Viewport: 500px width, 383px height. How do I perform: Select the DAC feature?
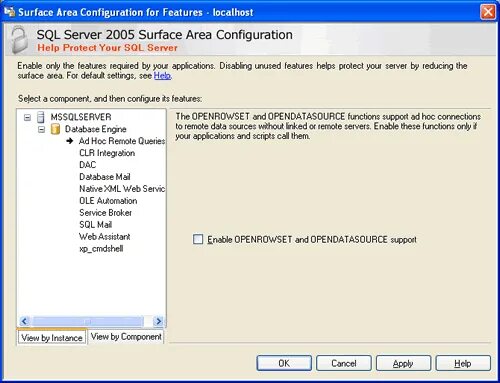[x=87, y=165]
